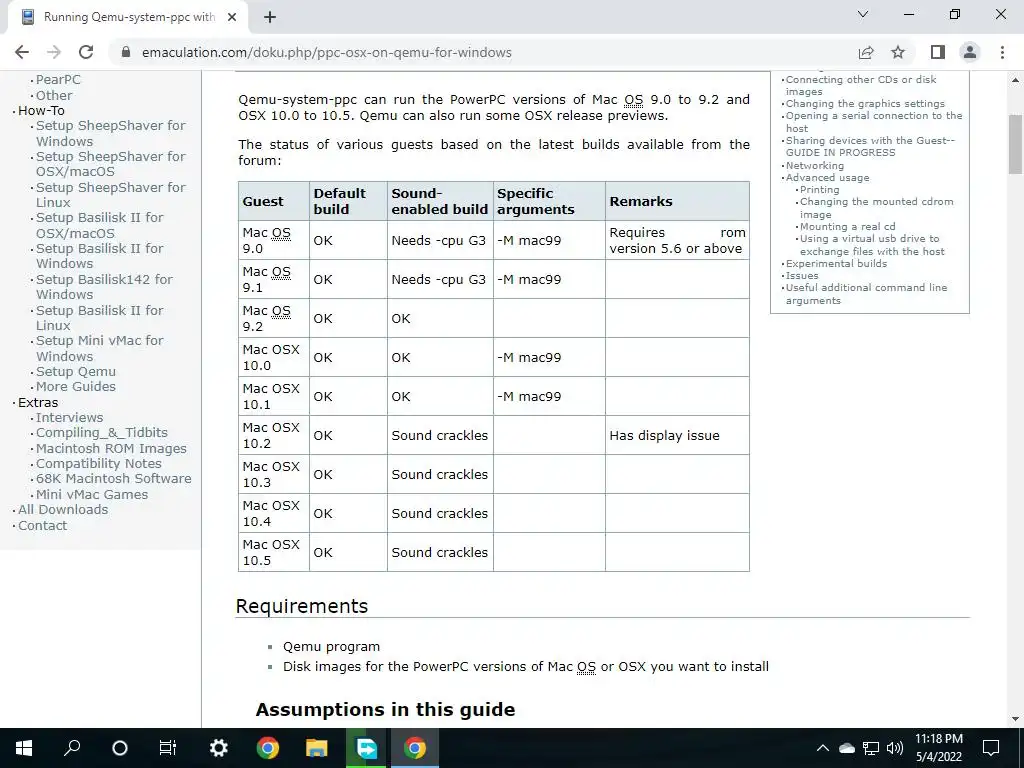Jump to Advanced usage in contents
The width and height of the screenshot is (1024, 768).
pos(827,178)
